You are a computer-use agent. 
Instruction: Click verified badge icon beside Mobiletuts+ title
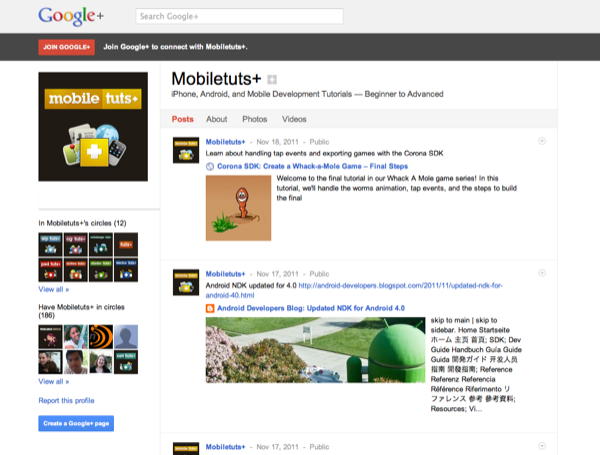pos(272,80)
